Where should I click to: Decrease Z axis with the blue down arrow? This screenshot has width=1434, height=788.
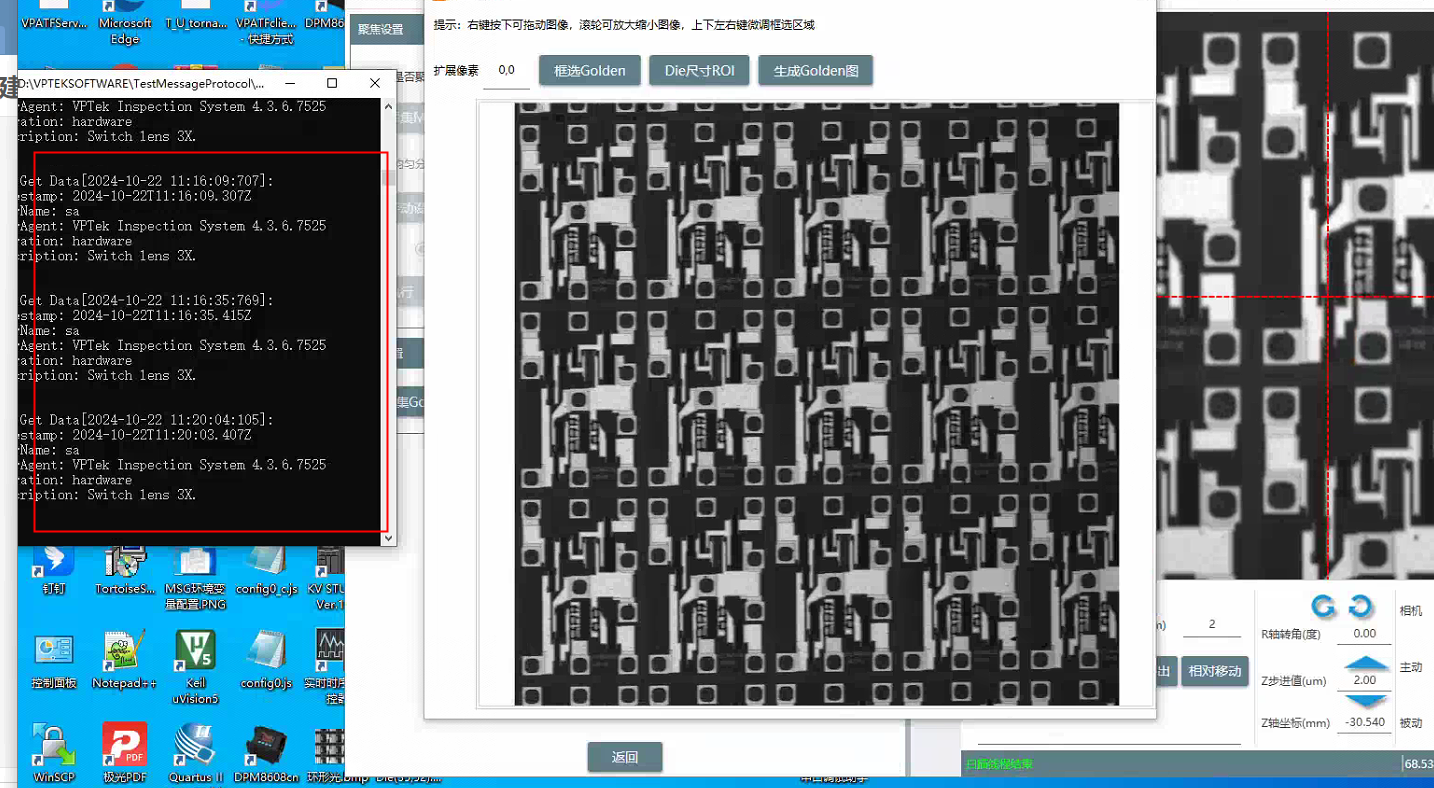coord(1366,701)
